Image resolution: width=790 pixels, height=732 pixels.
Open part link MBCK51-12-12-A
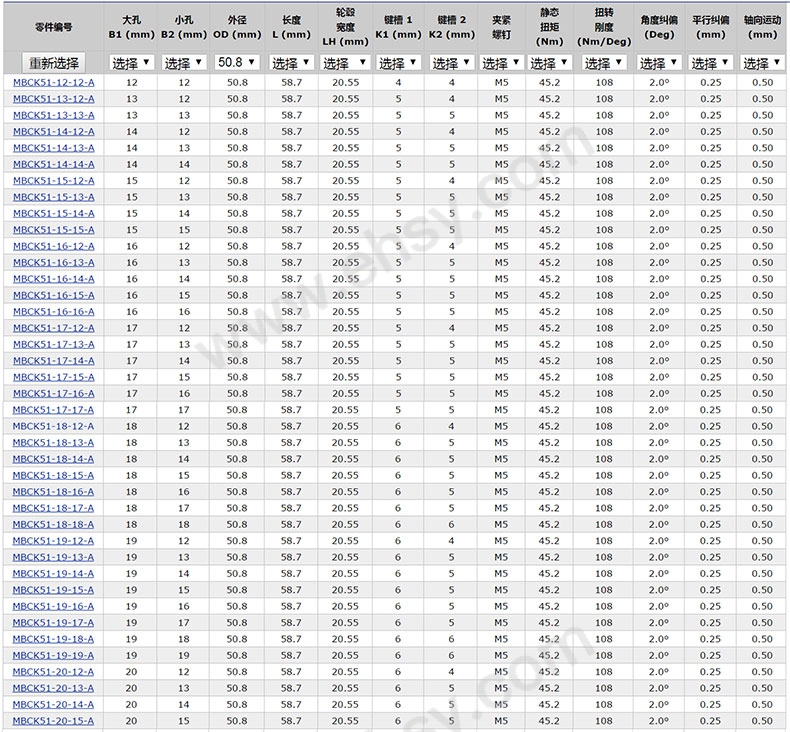[x=53, y=83]
